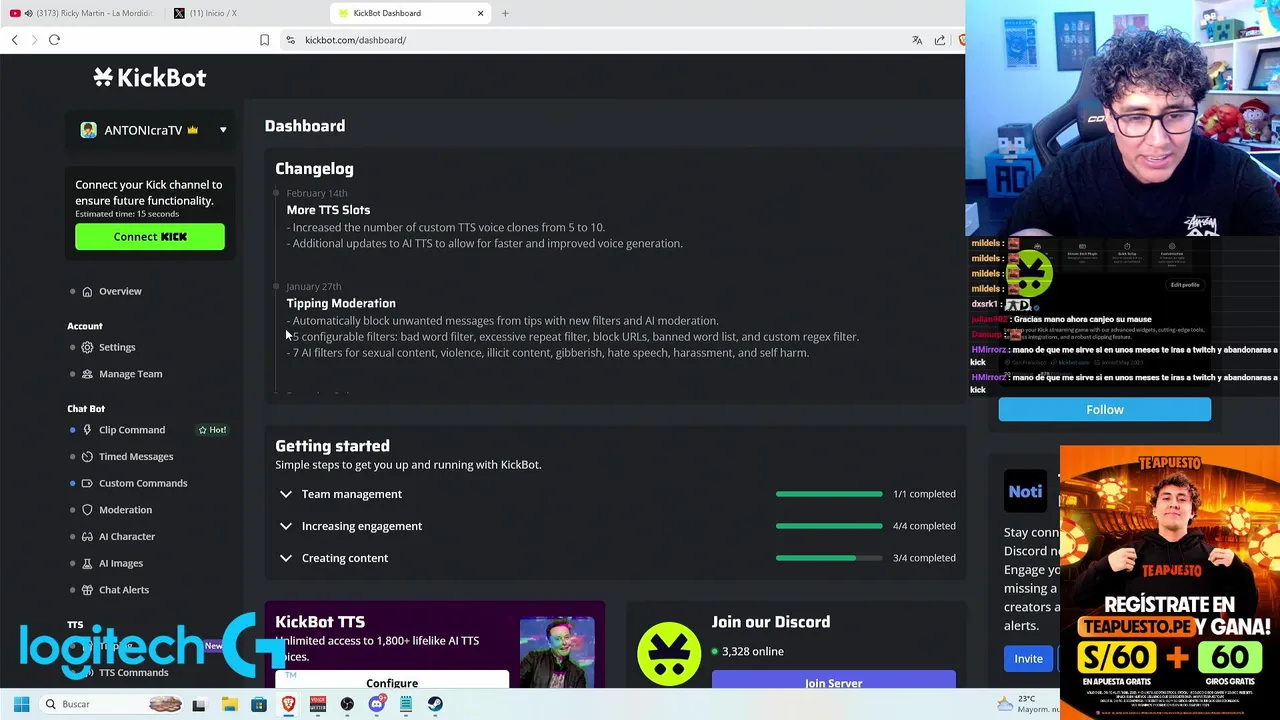Click the site settings icon before the URL
This screenshot has height=720, width=1280.
point(290,40)
